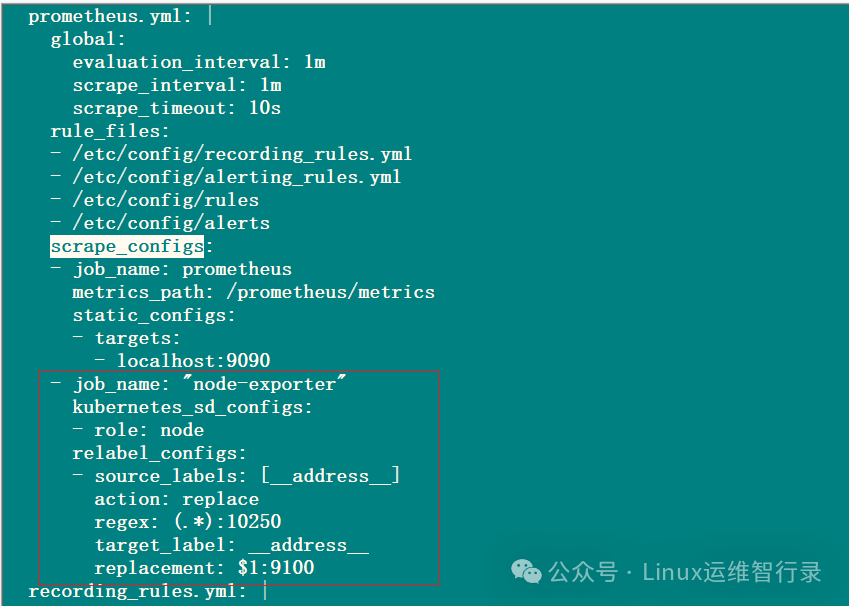Click the localhost:9090 target
Image resolution: width=849 pixels, height=606 pixels.
tap(193, 360)
